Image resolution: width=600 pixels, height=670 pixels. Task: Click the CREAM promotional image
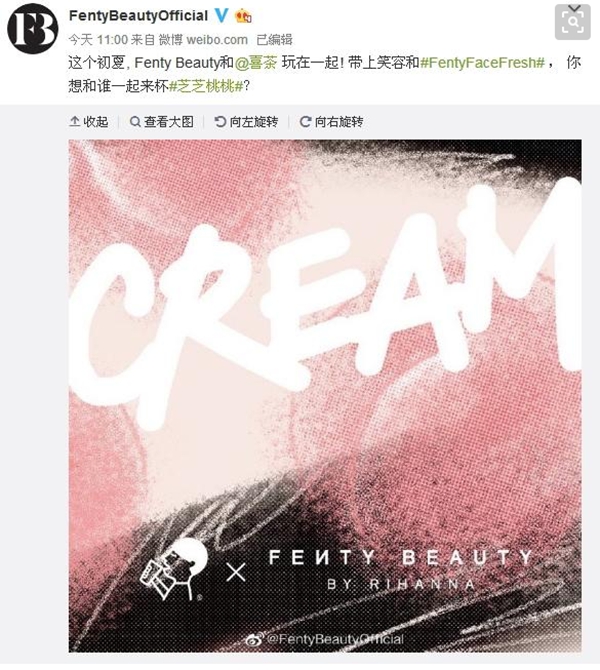325,396
